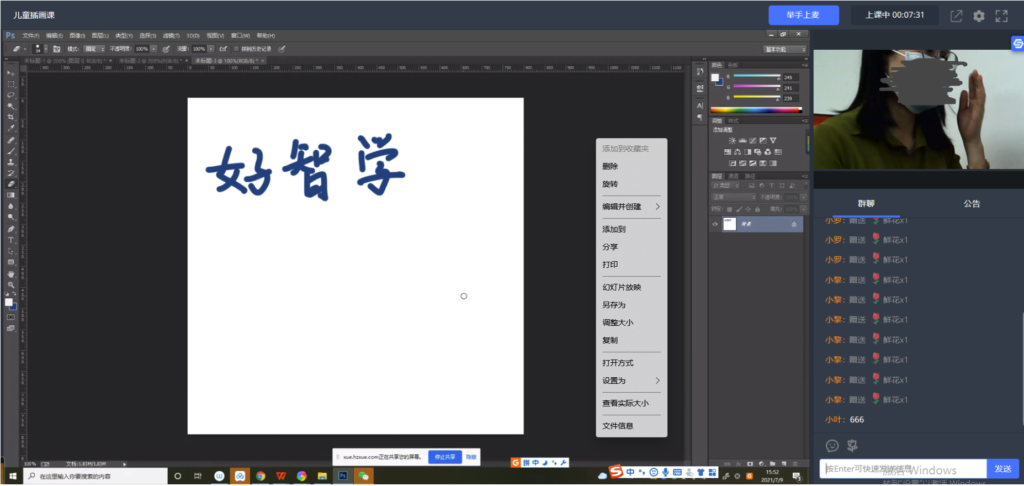
Task: Select the Eraser tool in the toolbox
Action: (11, 184)
